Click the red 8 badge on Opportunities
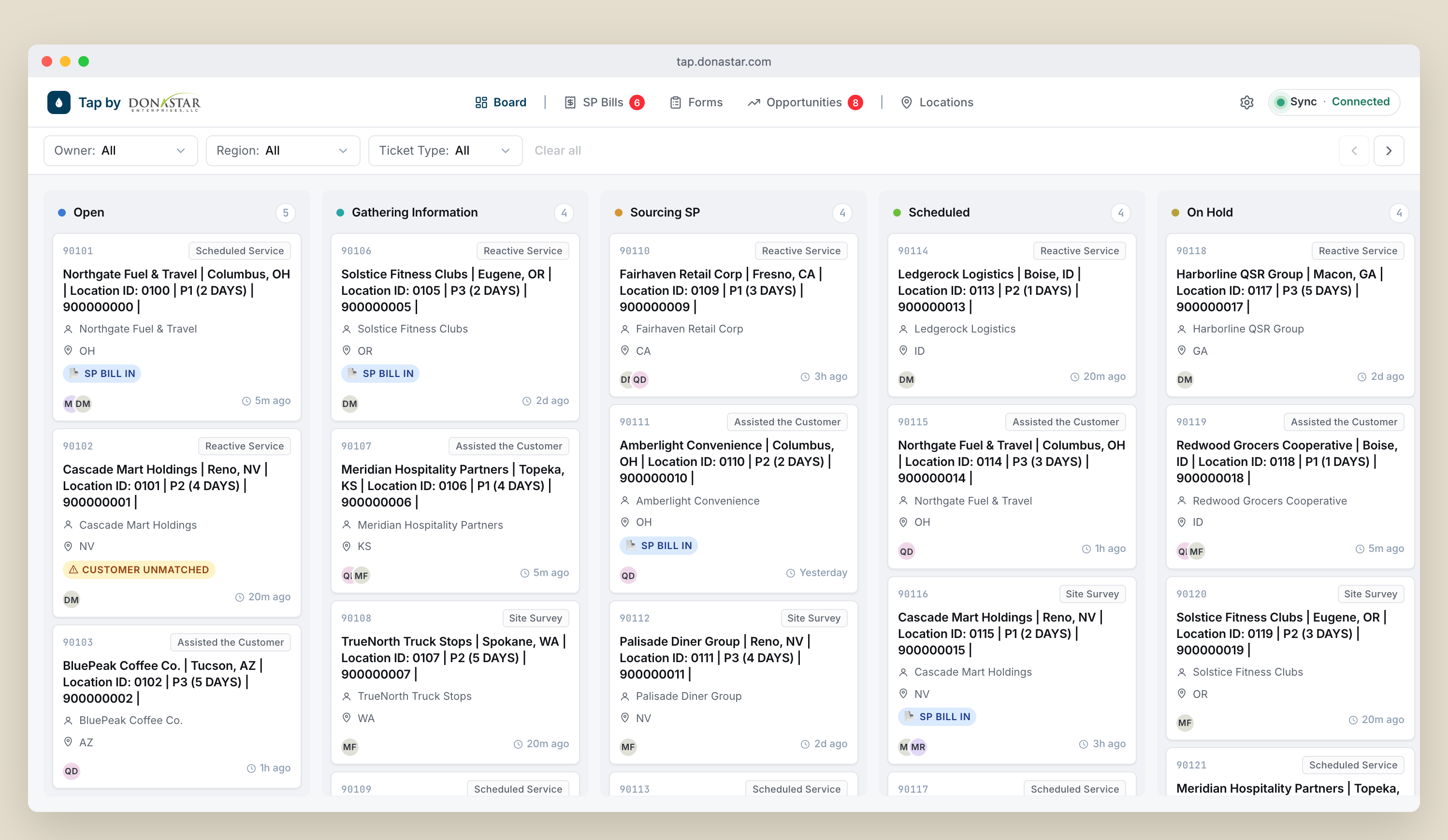The height and width of the screenshot is (840, 1448). point(855,103)
